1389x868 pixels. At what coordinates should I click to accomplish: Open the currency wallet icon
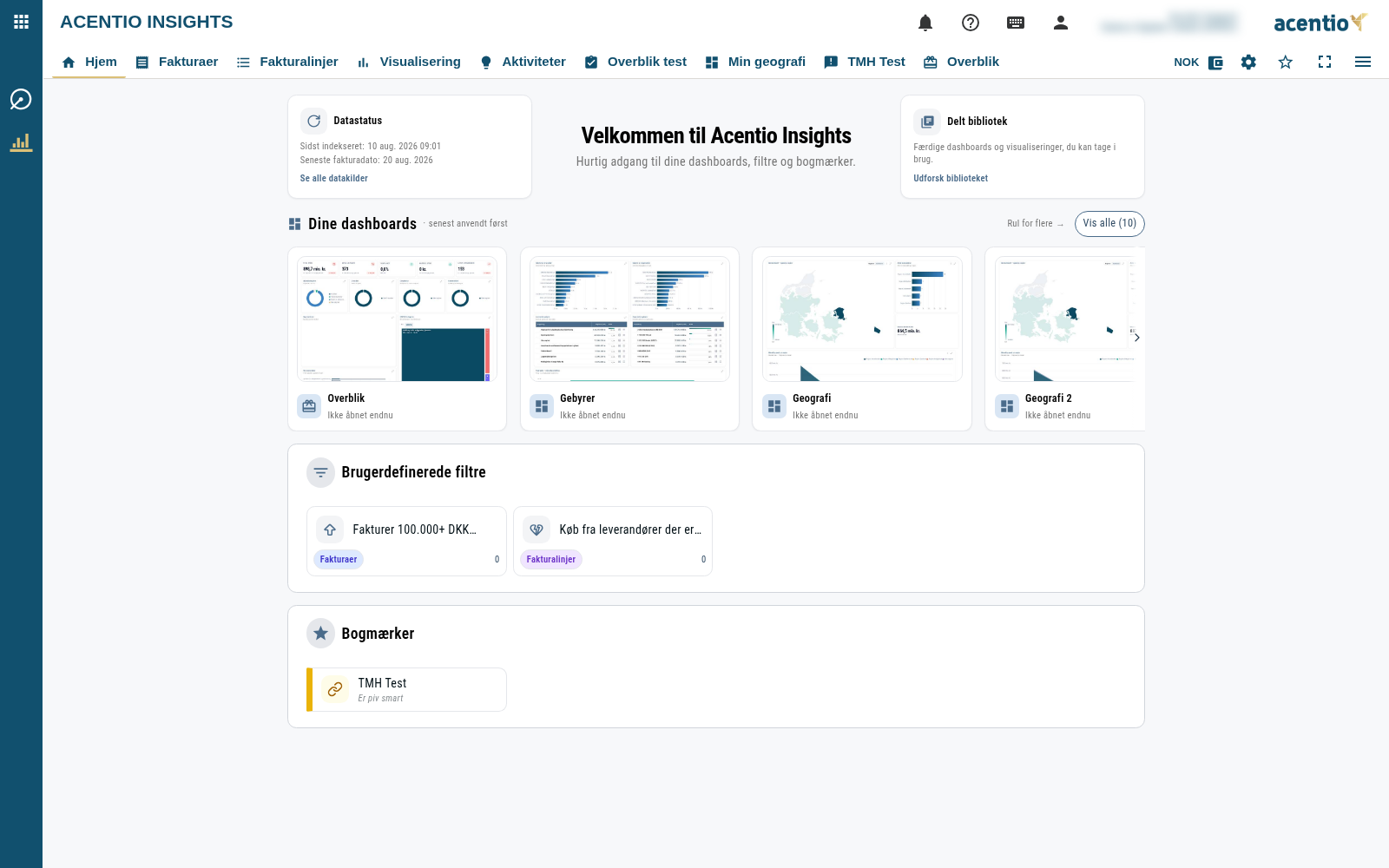pos(1215,62)
